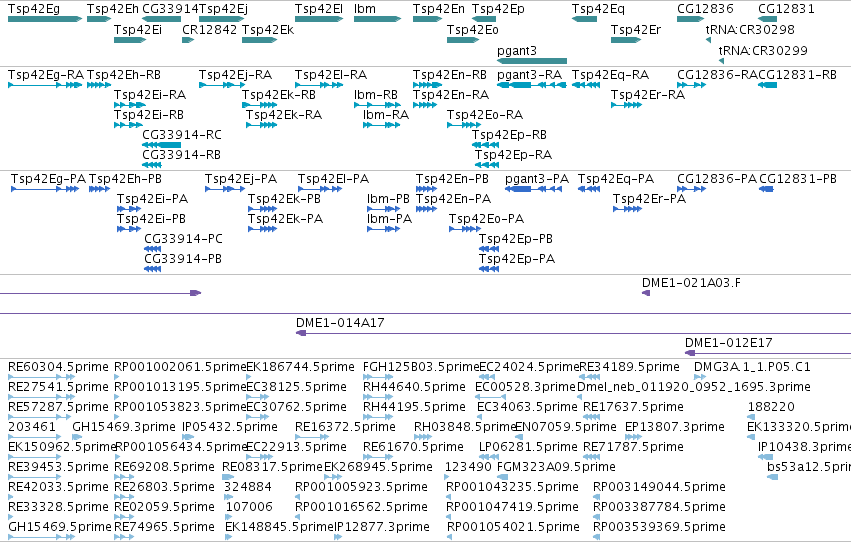The width and height of the screenshot is (851, 542).
Task: Click the Tsp42Eh gene feature
Action: pyautogui.click(x=99, y=19)
